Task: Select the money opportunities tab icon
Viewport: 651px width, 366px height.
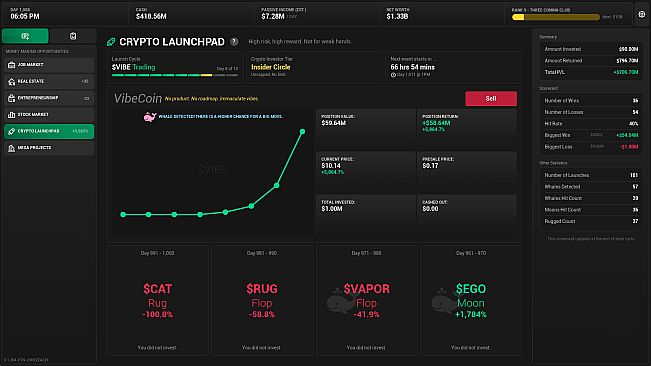Action: click(x=25, y=36)
